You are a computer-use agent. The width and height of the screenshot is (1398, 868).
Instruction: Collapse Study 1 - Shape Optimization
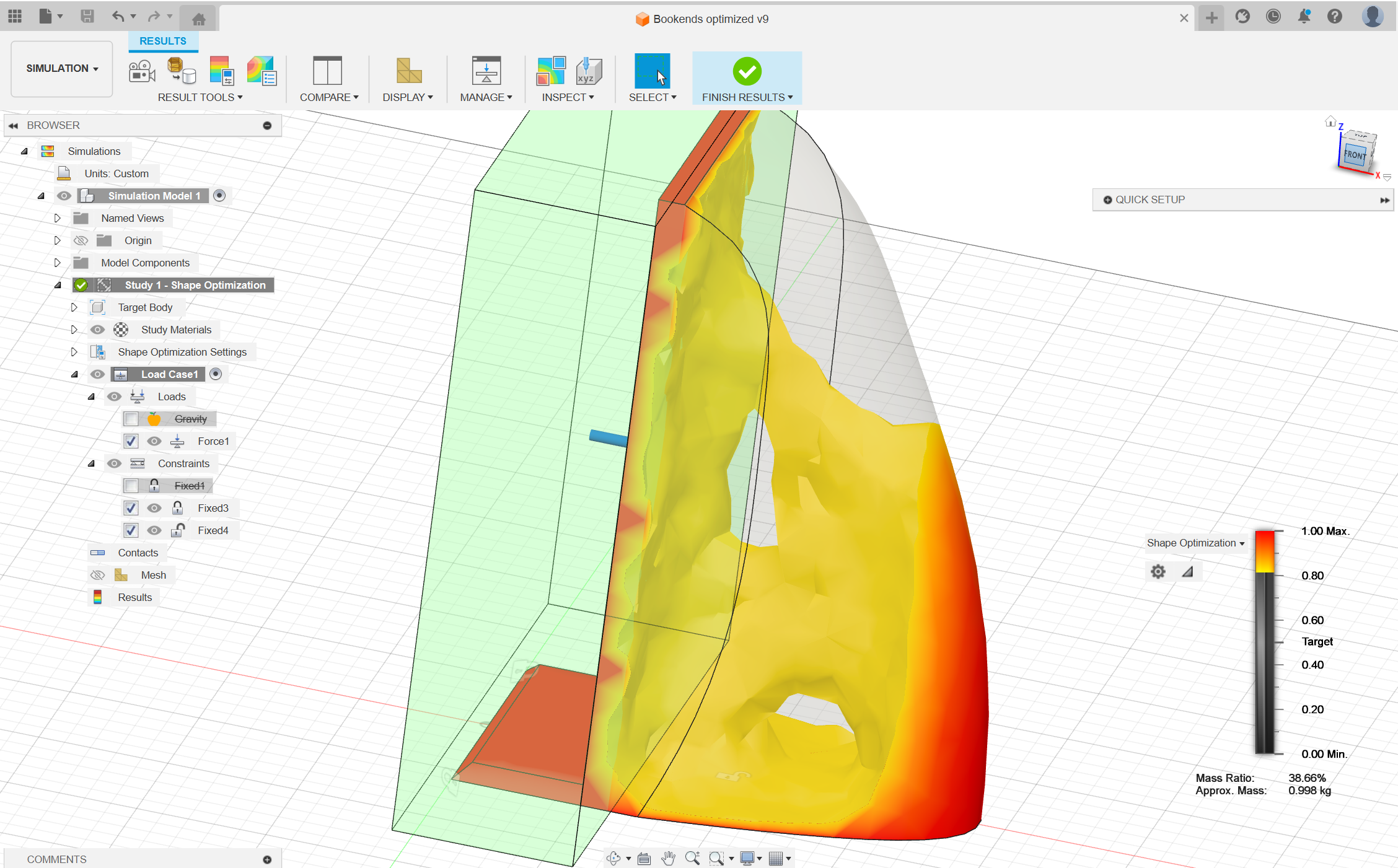[x=58, y=285]
